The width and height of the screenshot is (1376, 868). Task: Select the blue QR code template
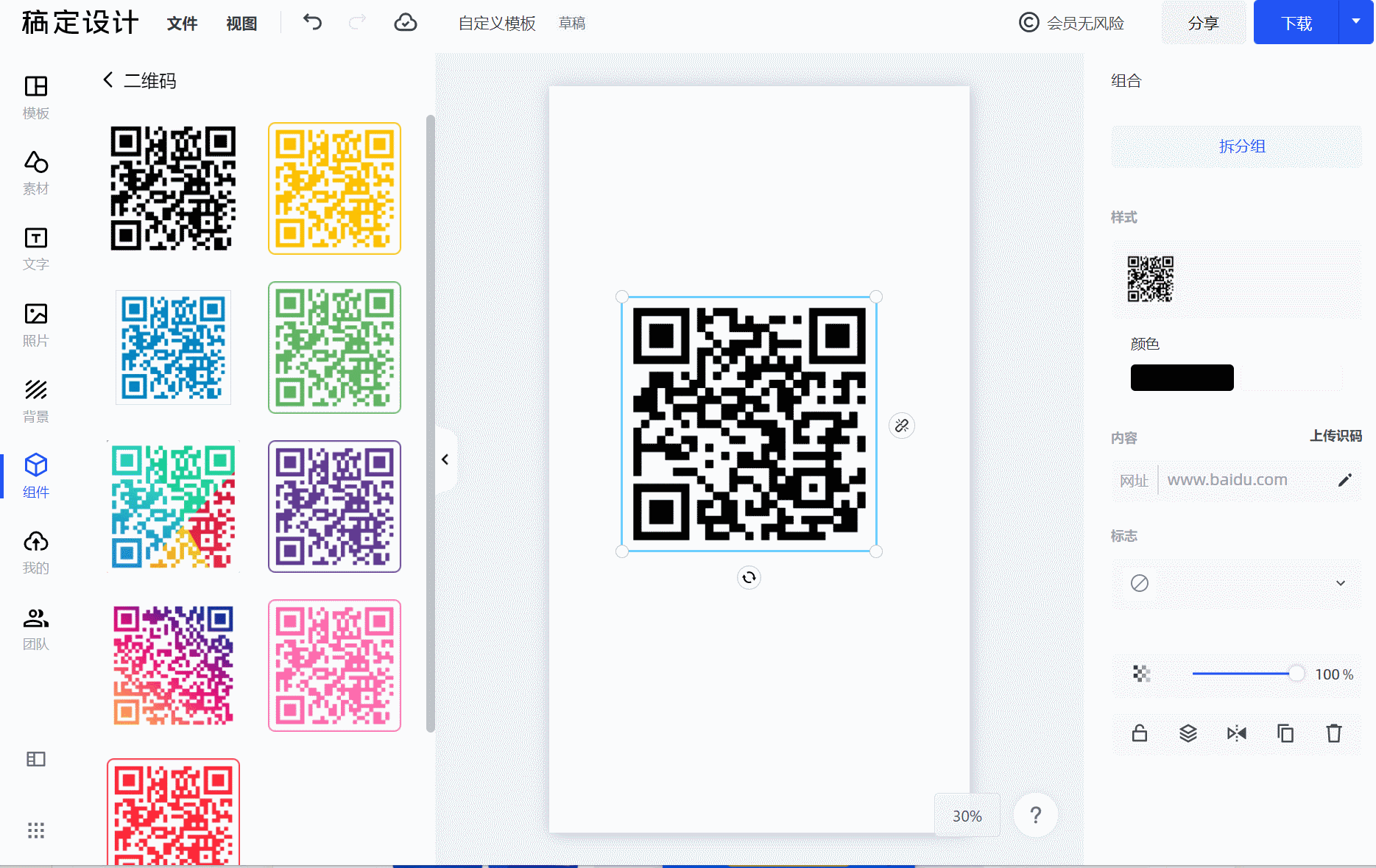(x=173, y=347)
